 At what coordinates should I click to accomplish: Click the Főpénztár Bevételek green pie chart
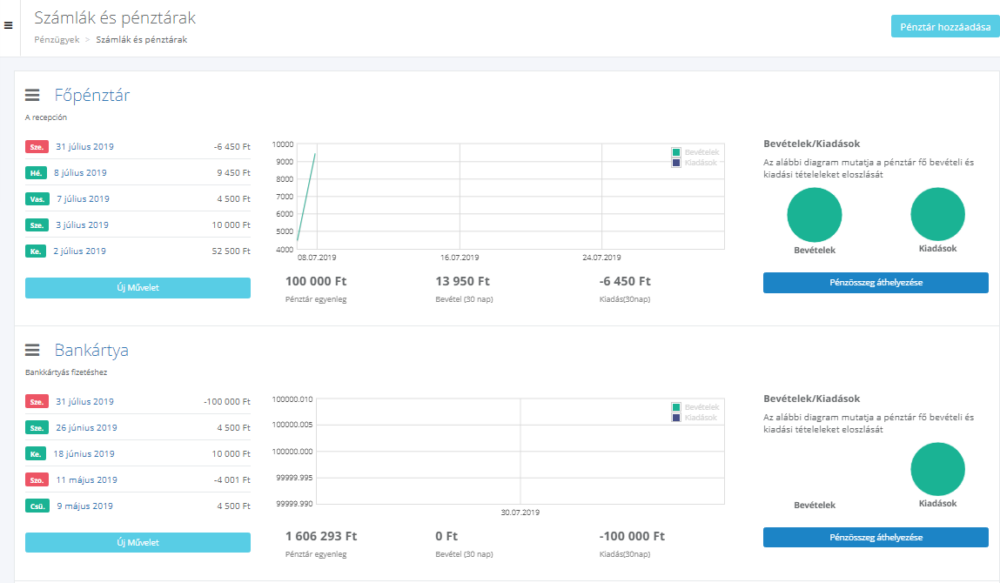(x=814, y=215)
